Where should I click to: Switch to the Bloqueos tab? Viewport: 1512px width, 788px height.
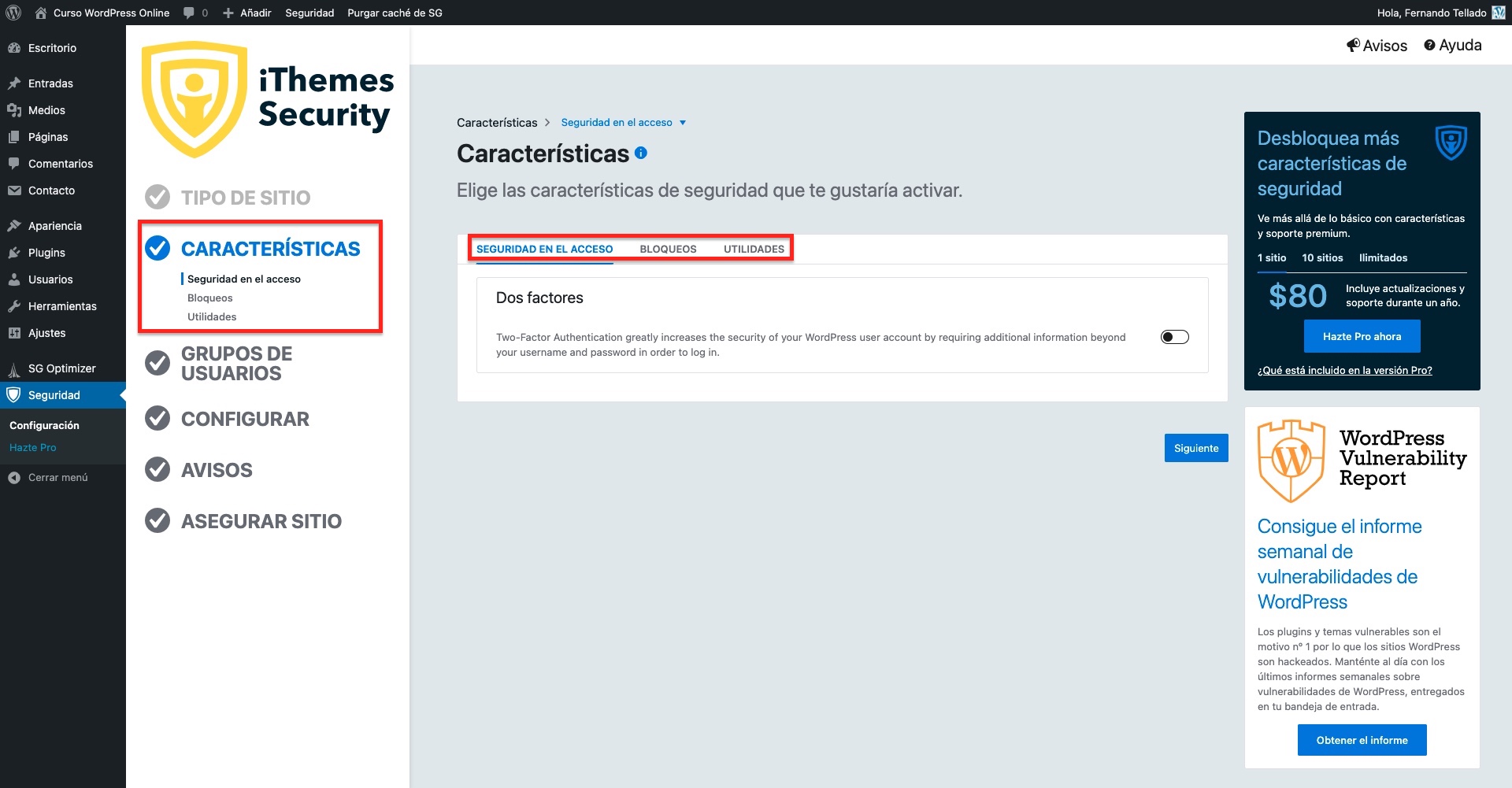(x=668, y=249)
